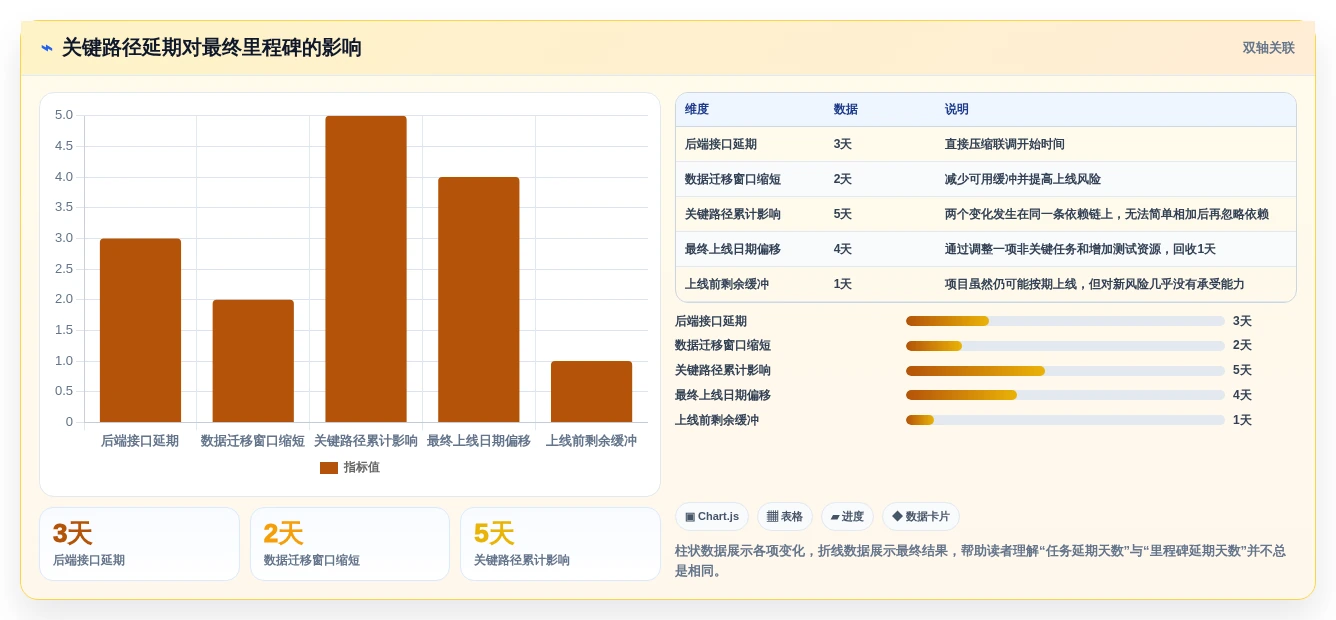1336x620 pixels.
Task: Click the 4天 value in the table
Action: [x=843, y=250]
